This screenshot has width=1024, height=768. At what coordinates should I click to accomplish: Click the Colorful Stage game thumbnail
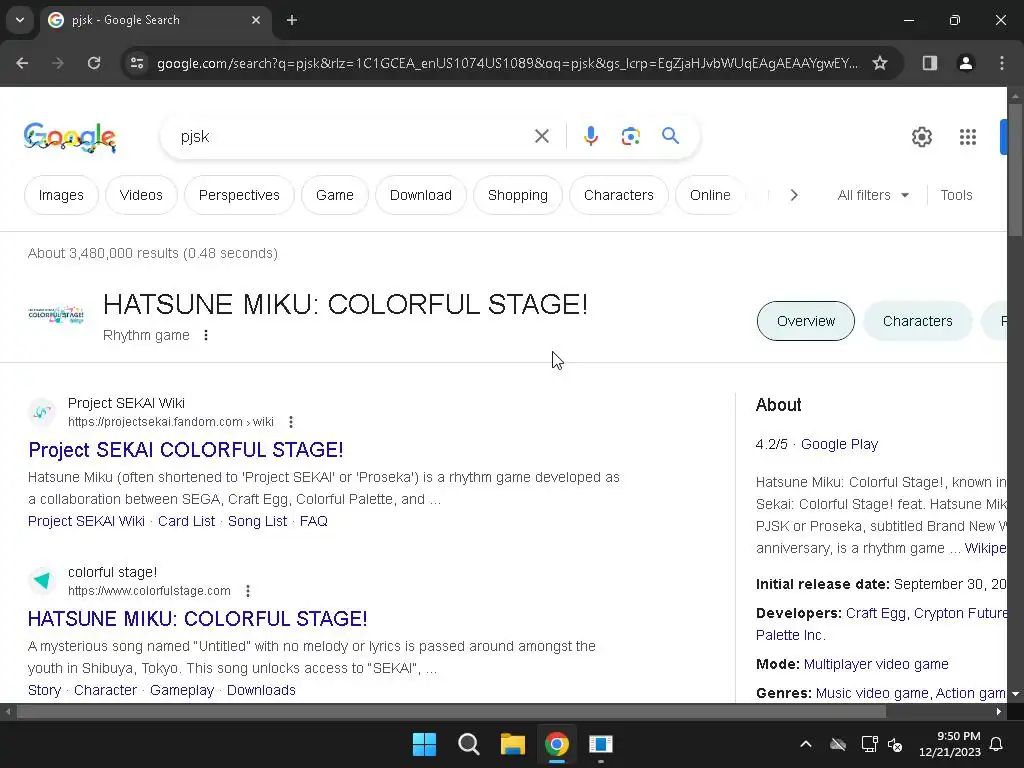pos(56,315)
